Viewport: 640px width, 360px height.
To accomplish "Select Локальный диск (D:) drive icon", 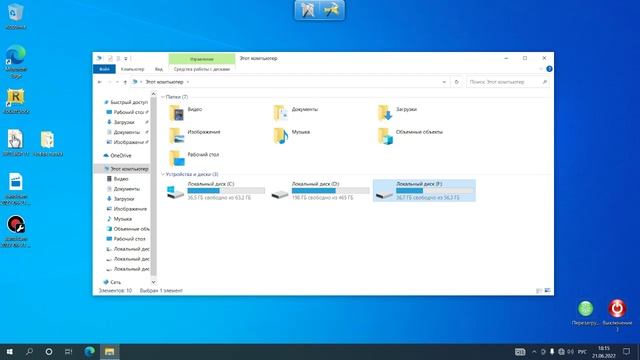I will coord(280,193).
